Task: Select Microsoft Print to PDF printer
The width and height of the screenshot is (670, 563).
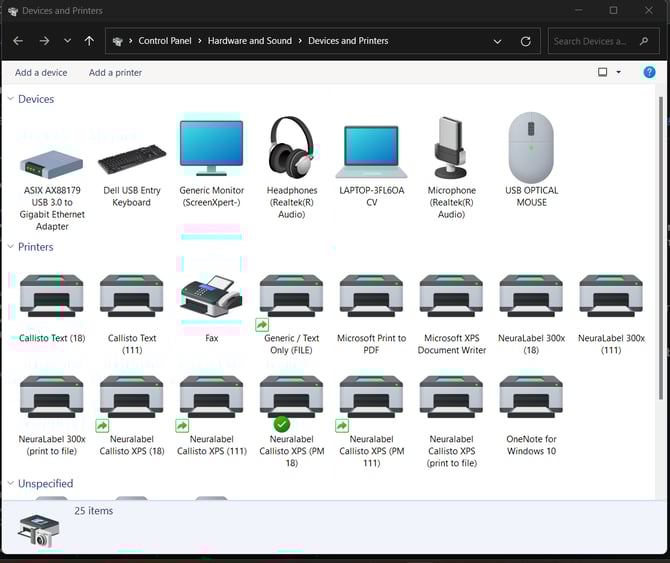Action: [x=371, y=298]
